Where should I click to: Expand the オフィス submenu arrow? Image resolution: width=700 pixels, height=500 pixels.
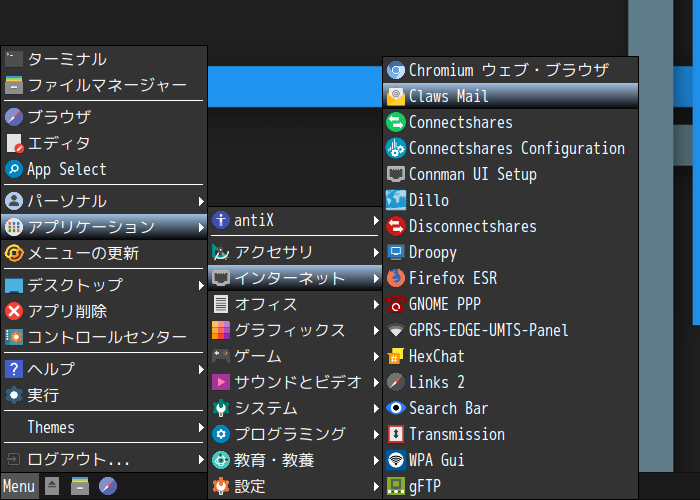(x=376, y=304)
